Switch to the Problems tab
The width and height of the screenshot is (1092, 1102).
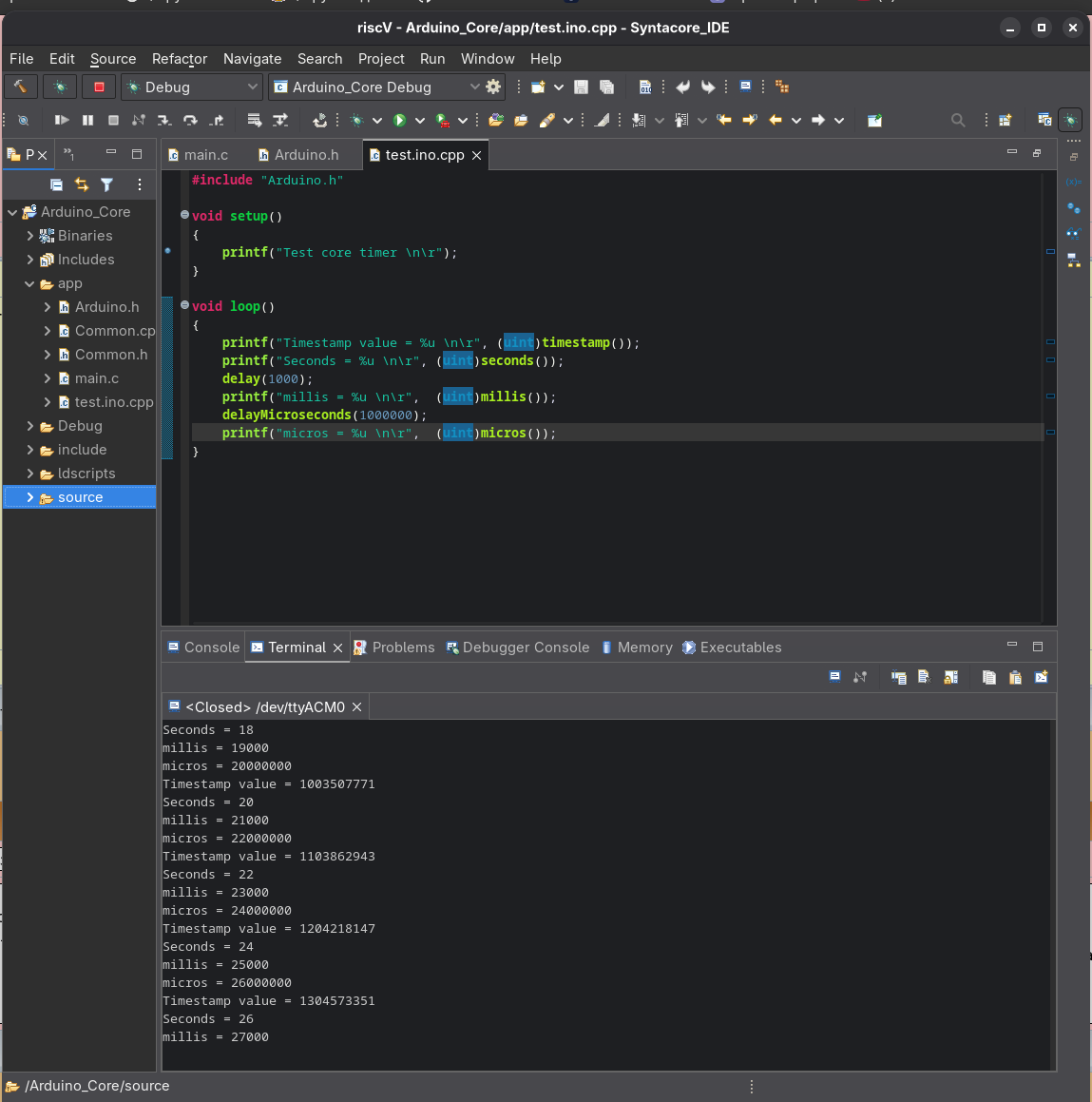[394, 648]
